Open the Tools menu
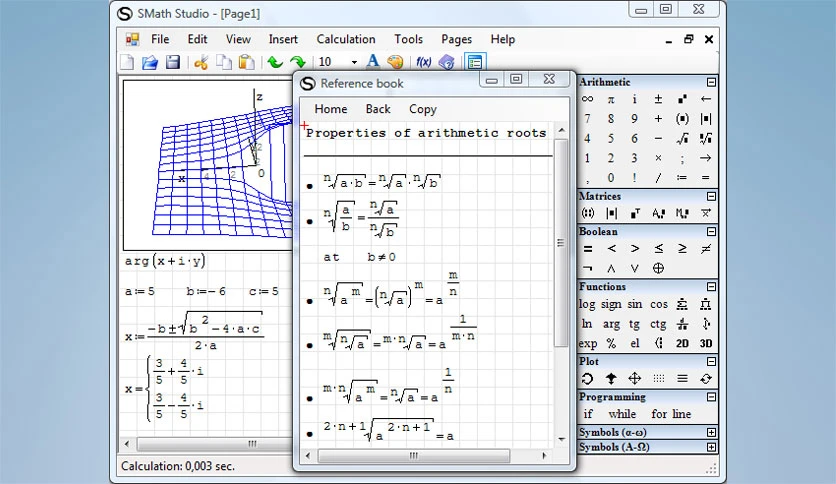The height and width of the screenshot is (484, 836). click(408, 39)
